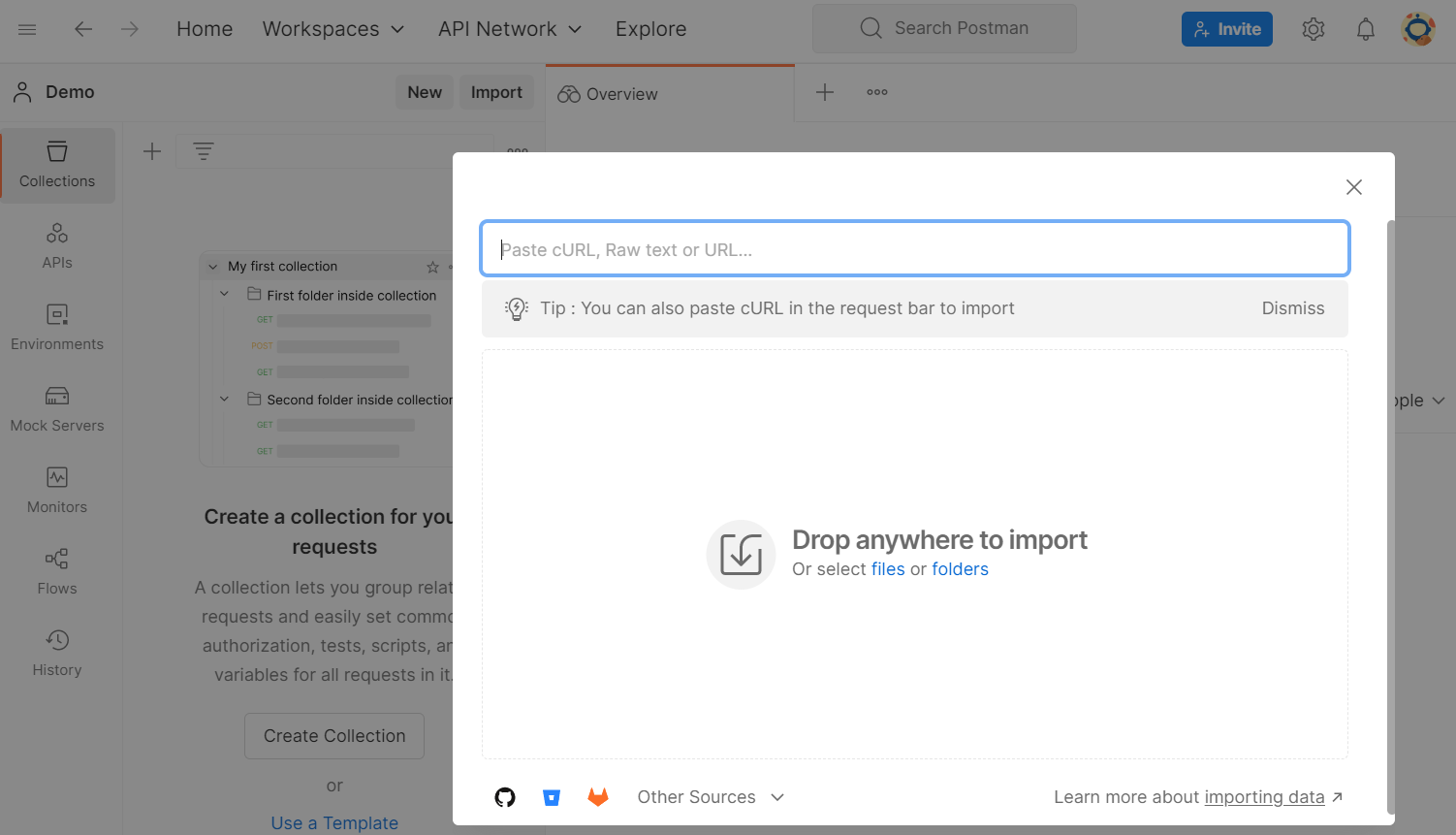
Task: Open the Explore page
Action: pos(651,29)
